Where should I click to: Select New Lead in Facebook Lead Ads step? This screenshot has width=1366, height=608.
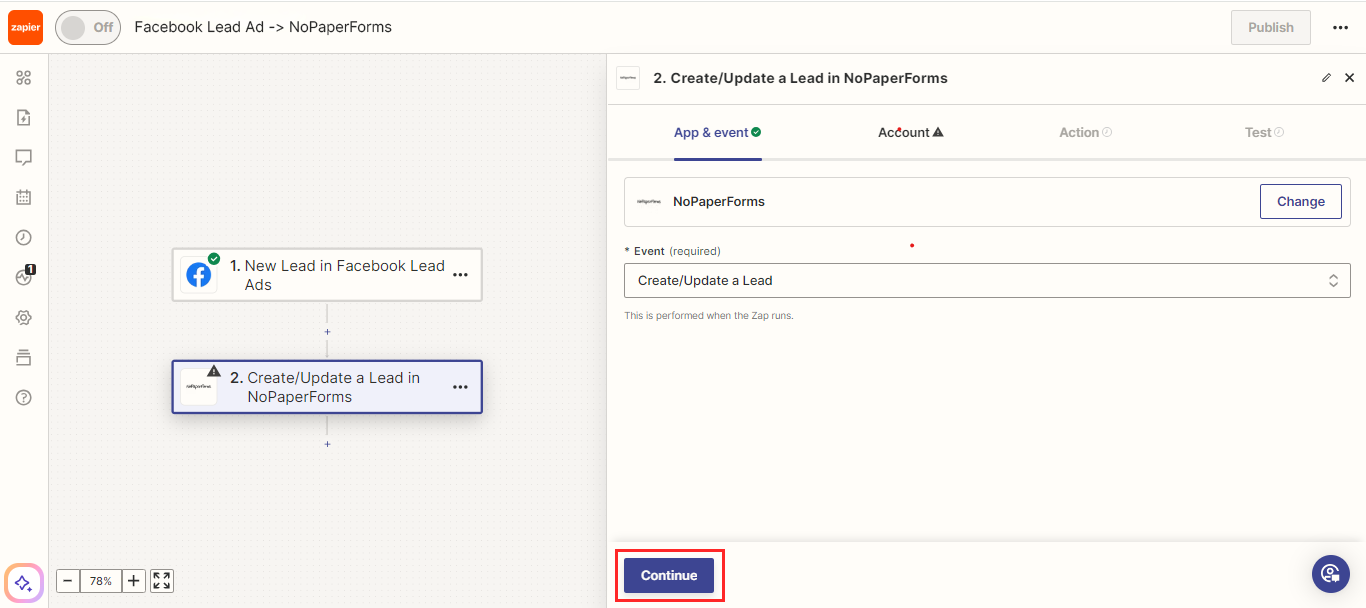click(327, 275)
